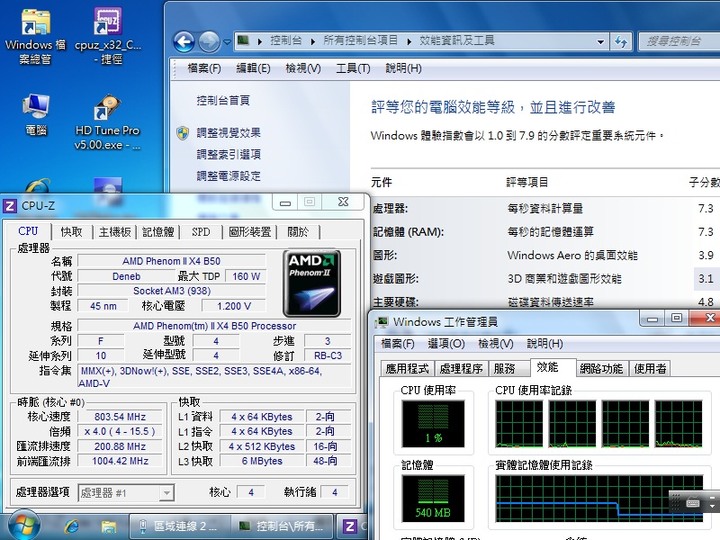
Task: Click the multiplier value x 4.0 ( 4 - 15.5 )
Action: coord(120,431)
